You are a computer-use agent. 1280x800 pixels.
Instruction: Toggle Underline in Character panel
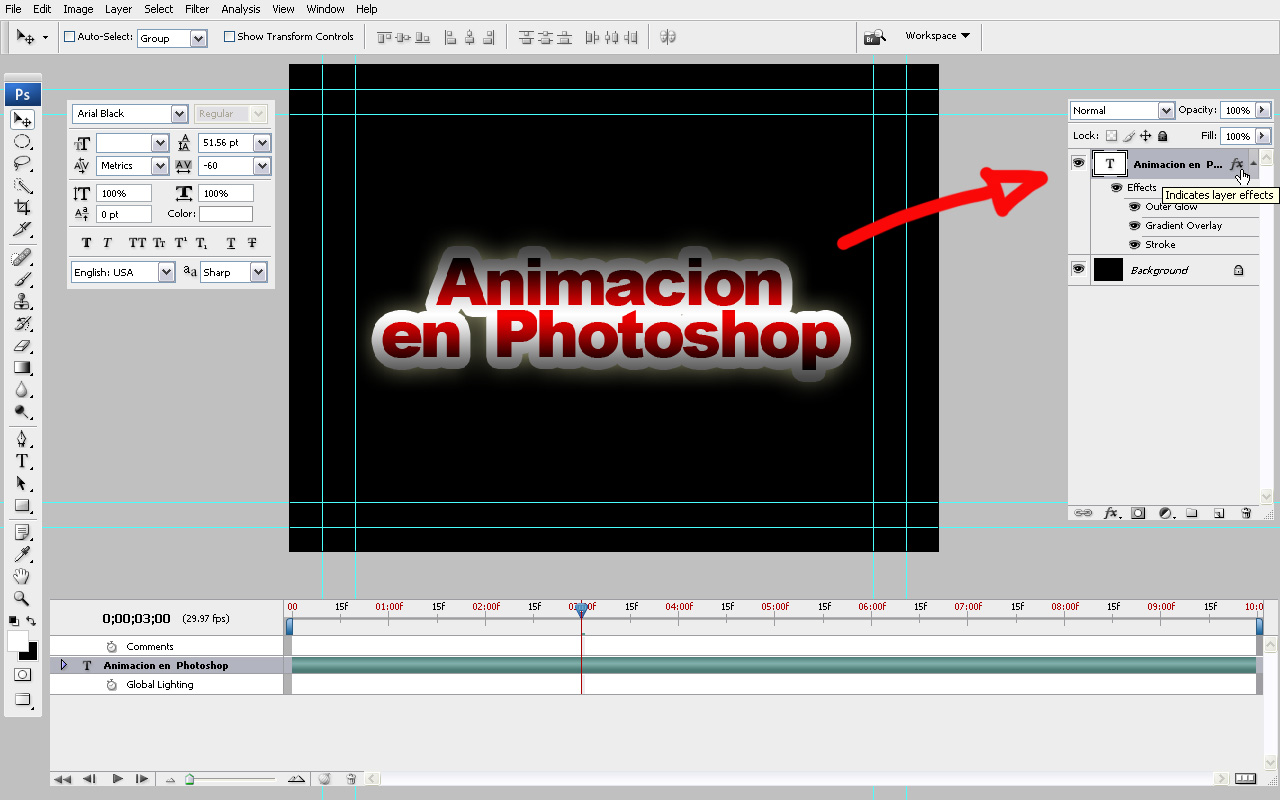coord(231,243)
